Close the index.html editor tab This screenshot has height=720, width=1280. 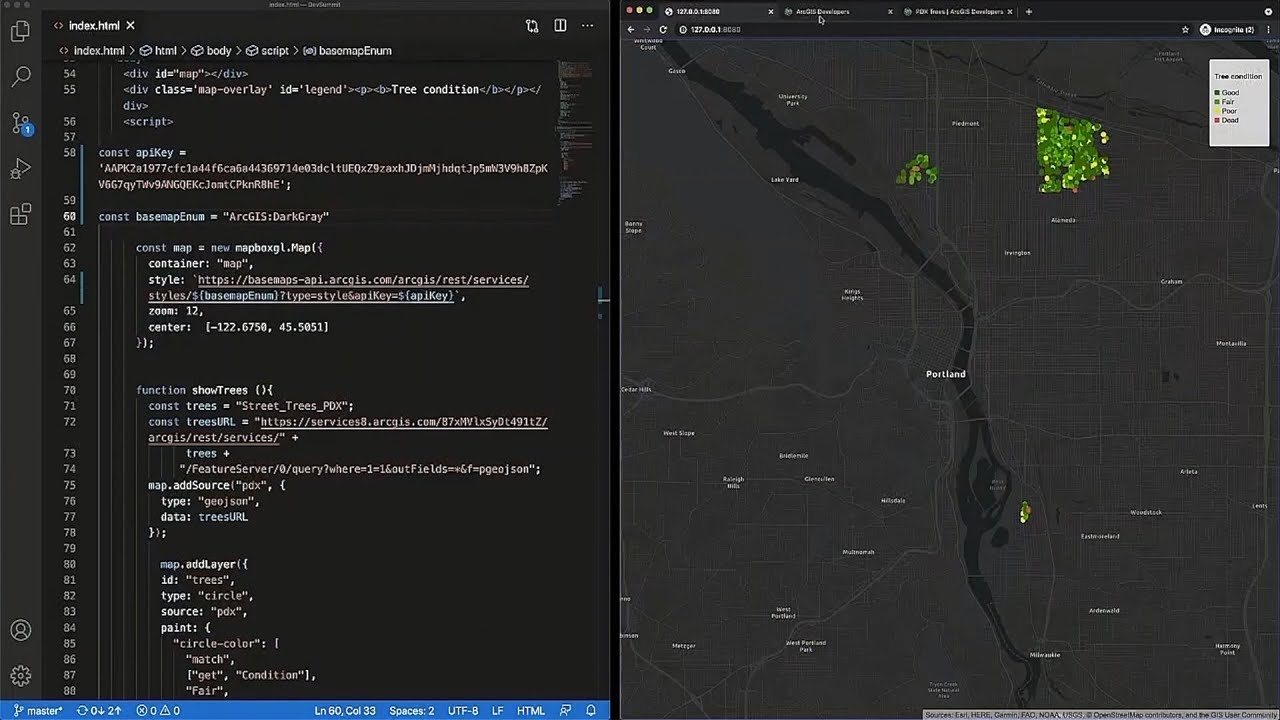point(131,25)
